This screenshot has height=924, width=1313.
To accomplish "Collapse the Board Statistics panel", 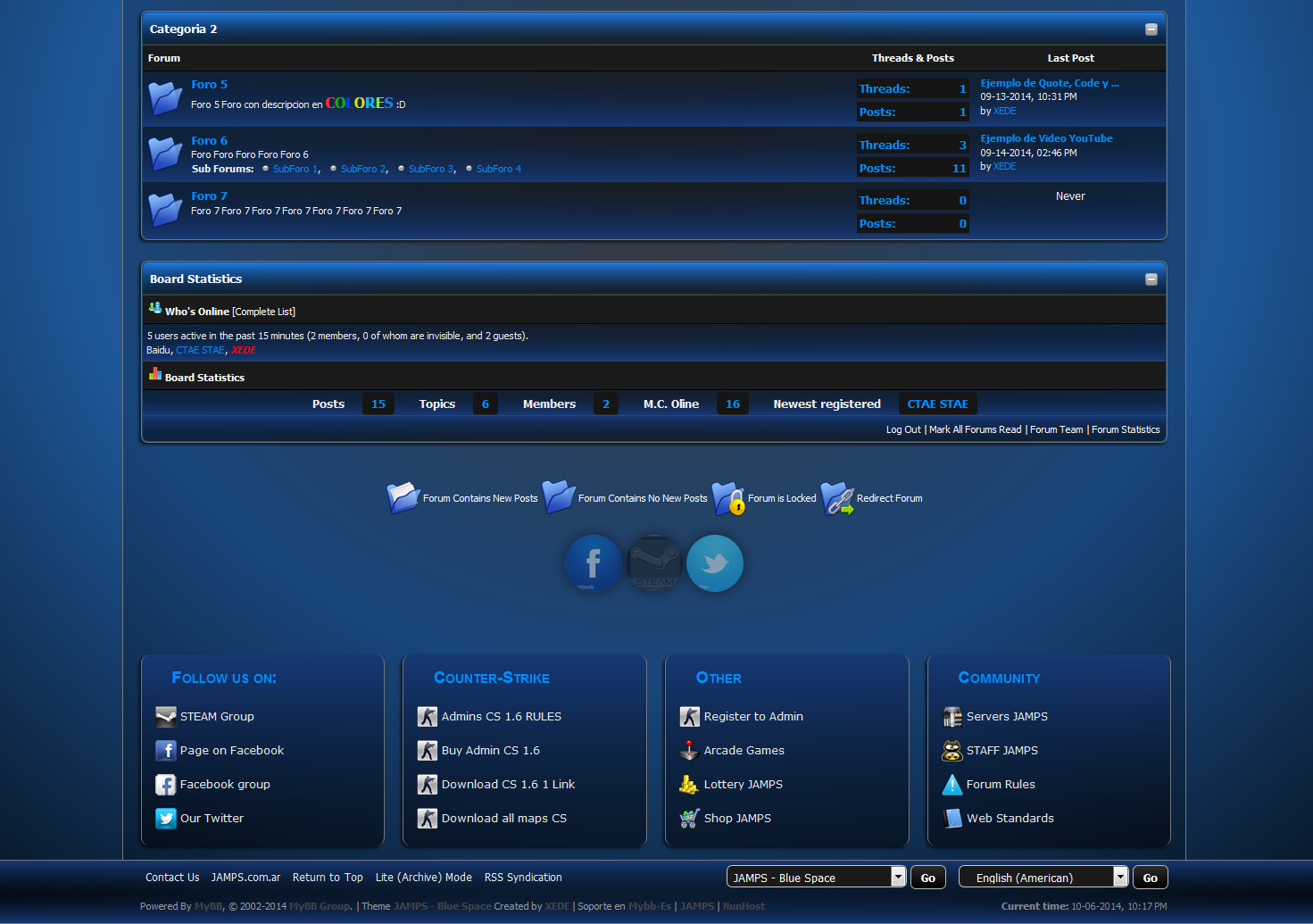I will [1151, 279].
